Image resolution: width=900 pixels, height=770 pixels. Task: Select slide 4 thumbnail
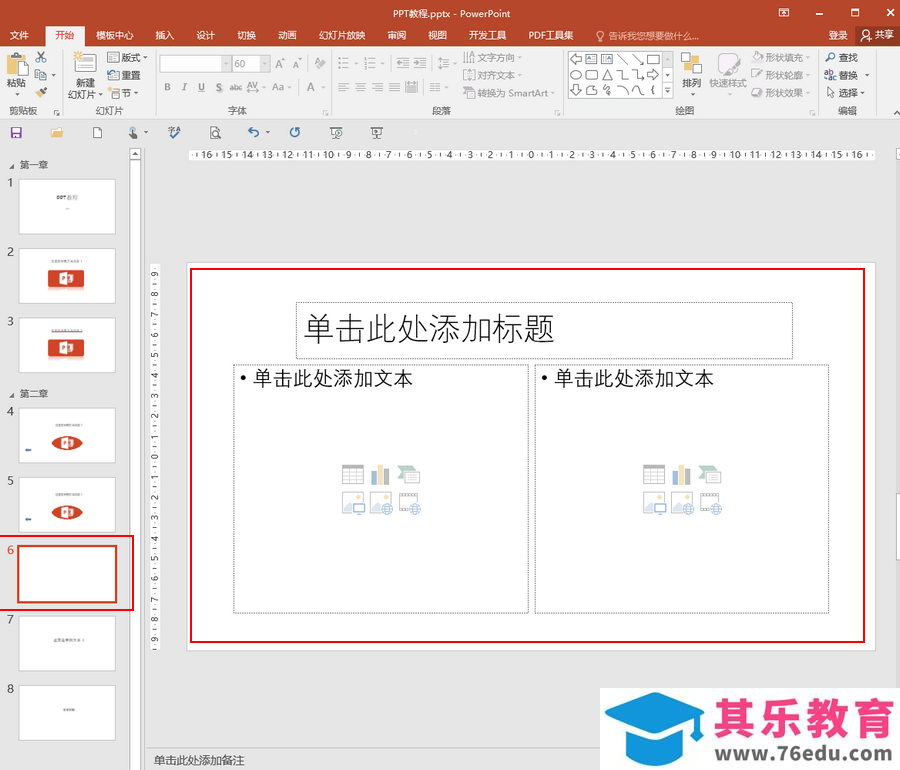(67, 435)
